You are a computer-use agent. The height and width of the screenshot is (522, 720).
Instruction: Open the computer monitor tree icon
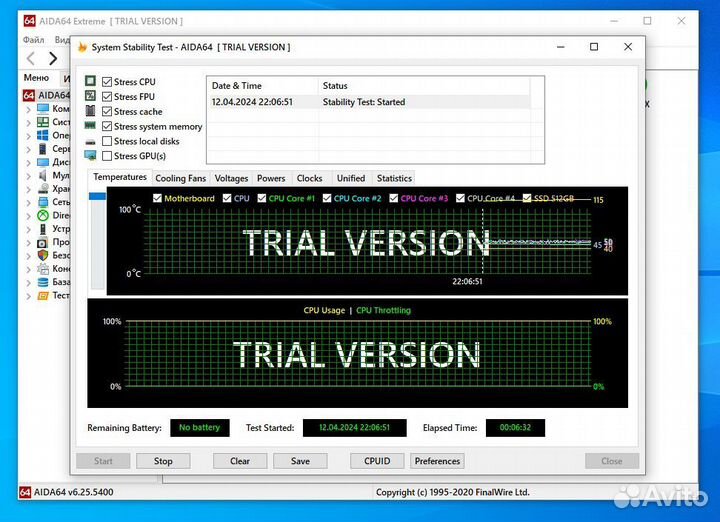coord(43,108)
